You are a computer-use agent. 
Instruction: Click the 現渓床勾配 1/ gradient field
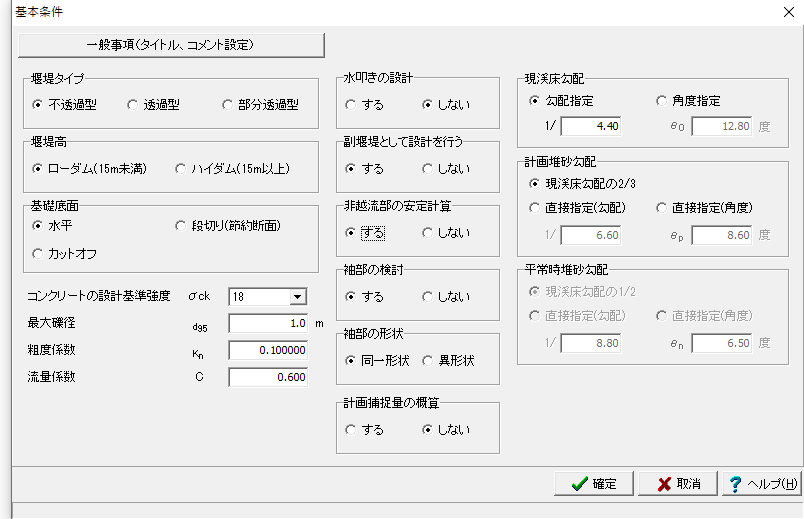click(591, 126)
